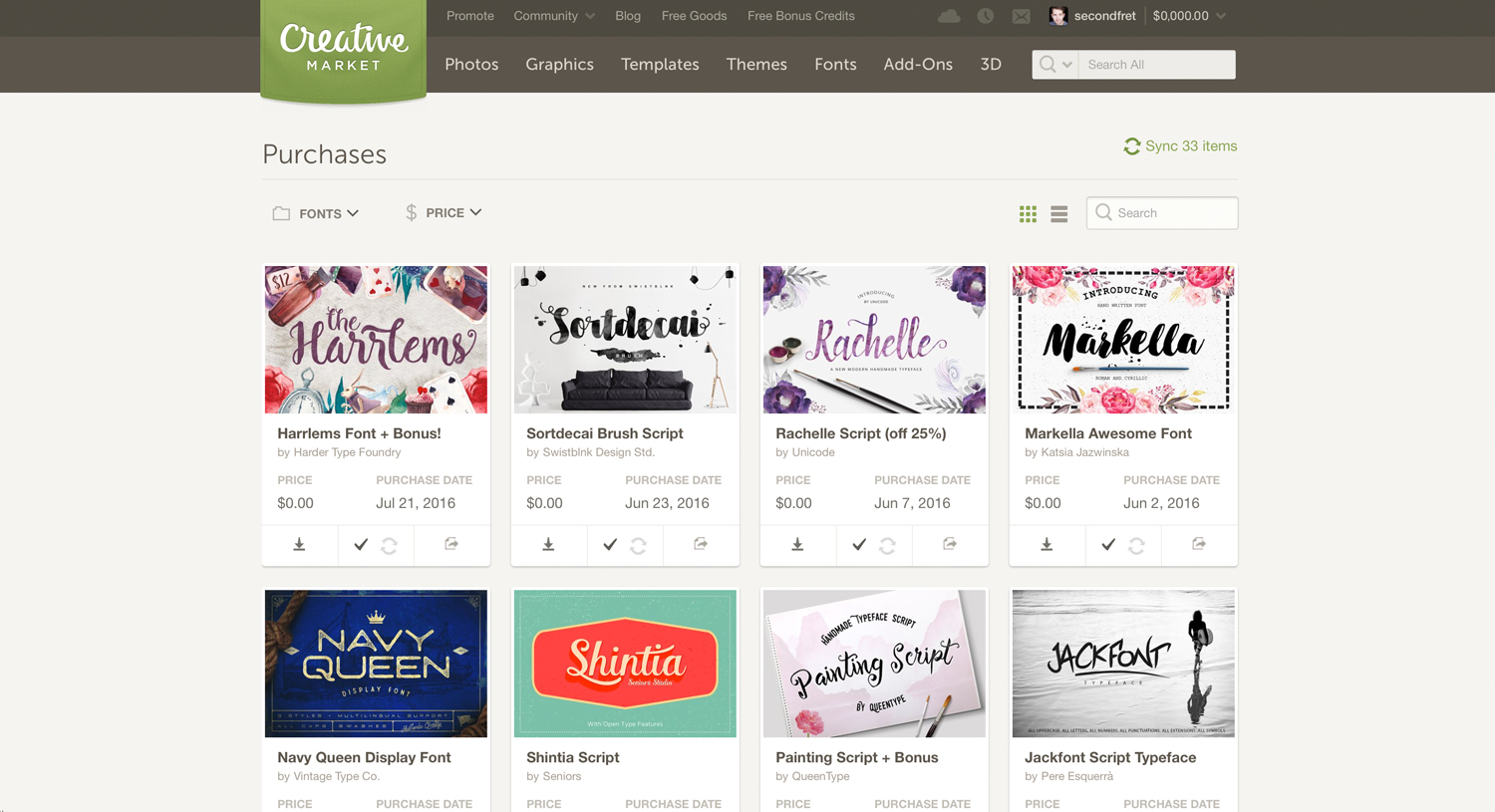Switch to list view layout
This screenshot has height=812, width=1495.
(x=1058, y=214)
